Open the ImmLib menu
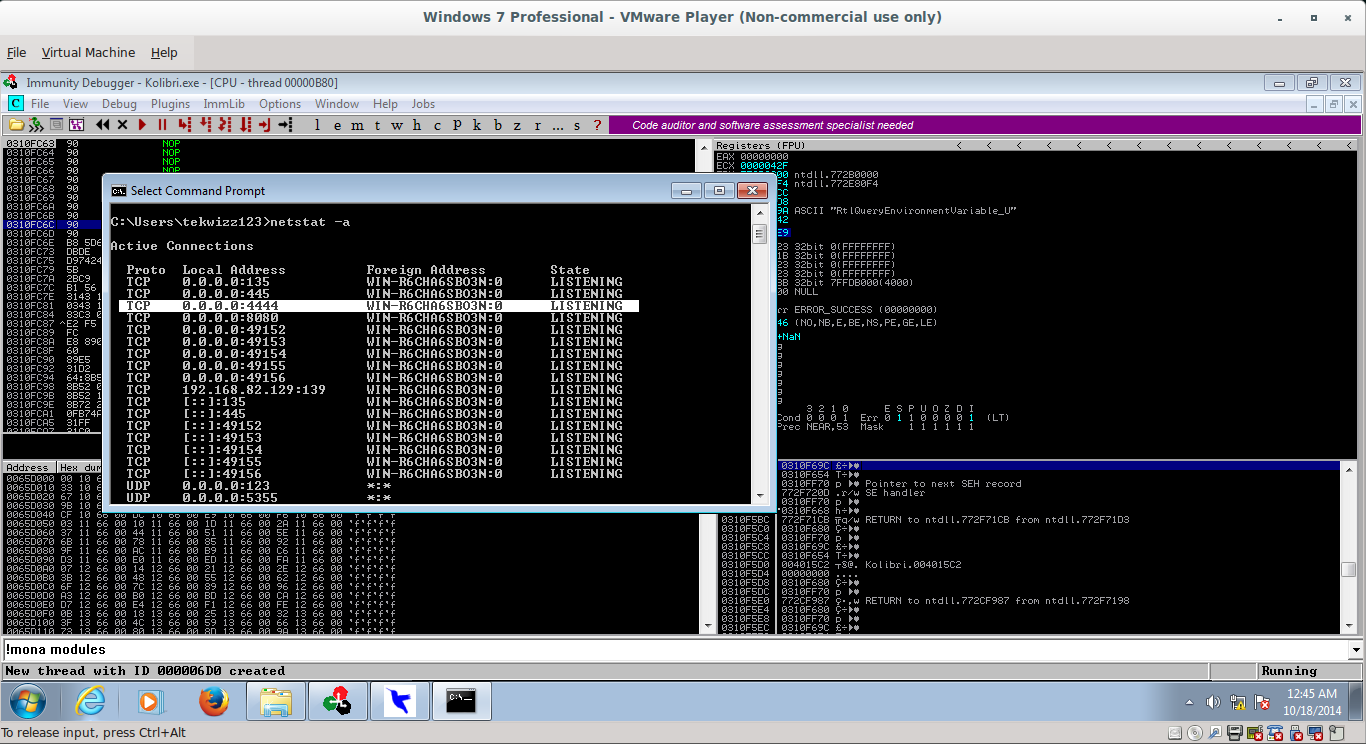Screen dimensions: 1366x744 (x=224, y=104)
